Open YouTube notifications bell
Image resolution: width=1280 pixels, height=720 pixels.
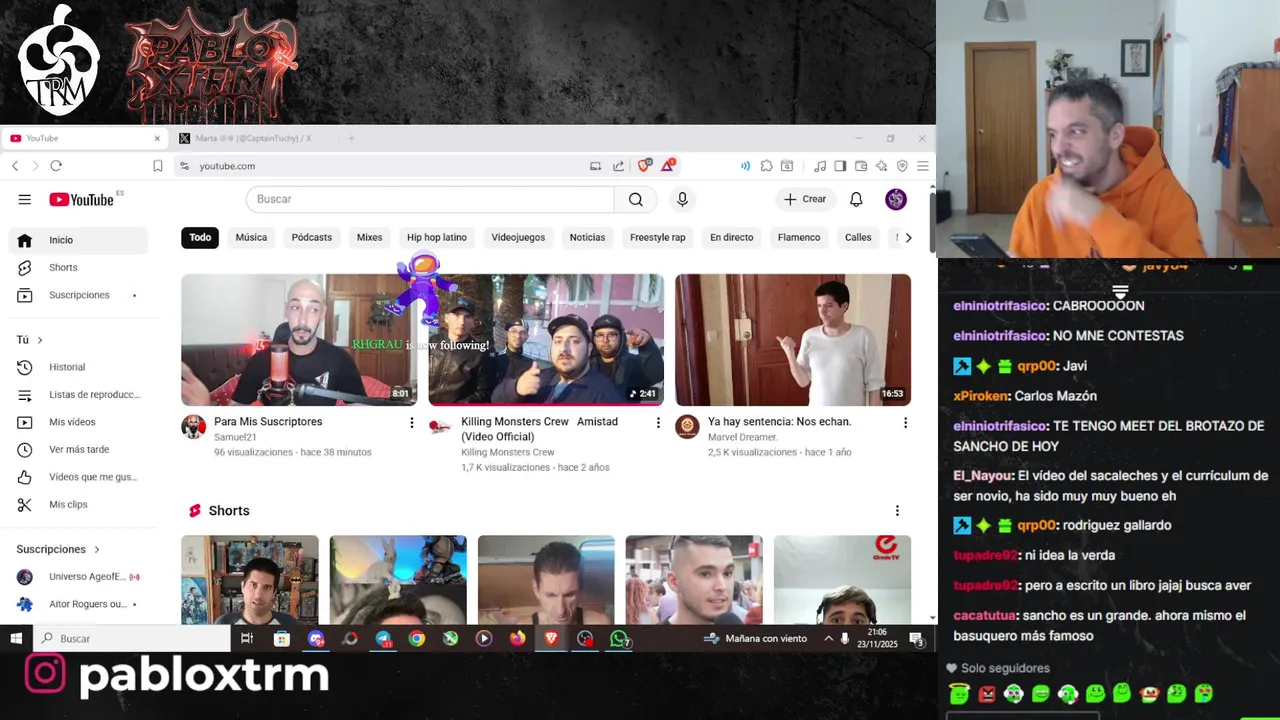(x=856, y=199)
